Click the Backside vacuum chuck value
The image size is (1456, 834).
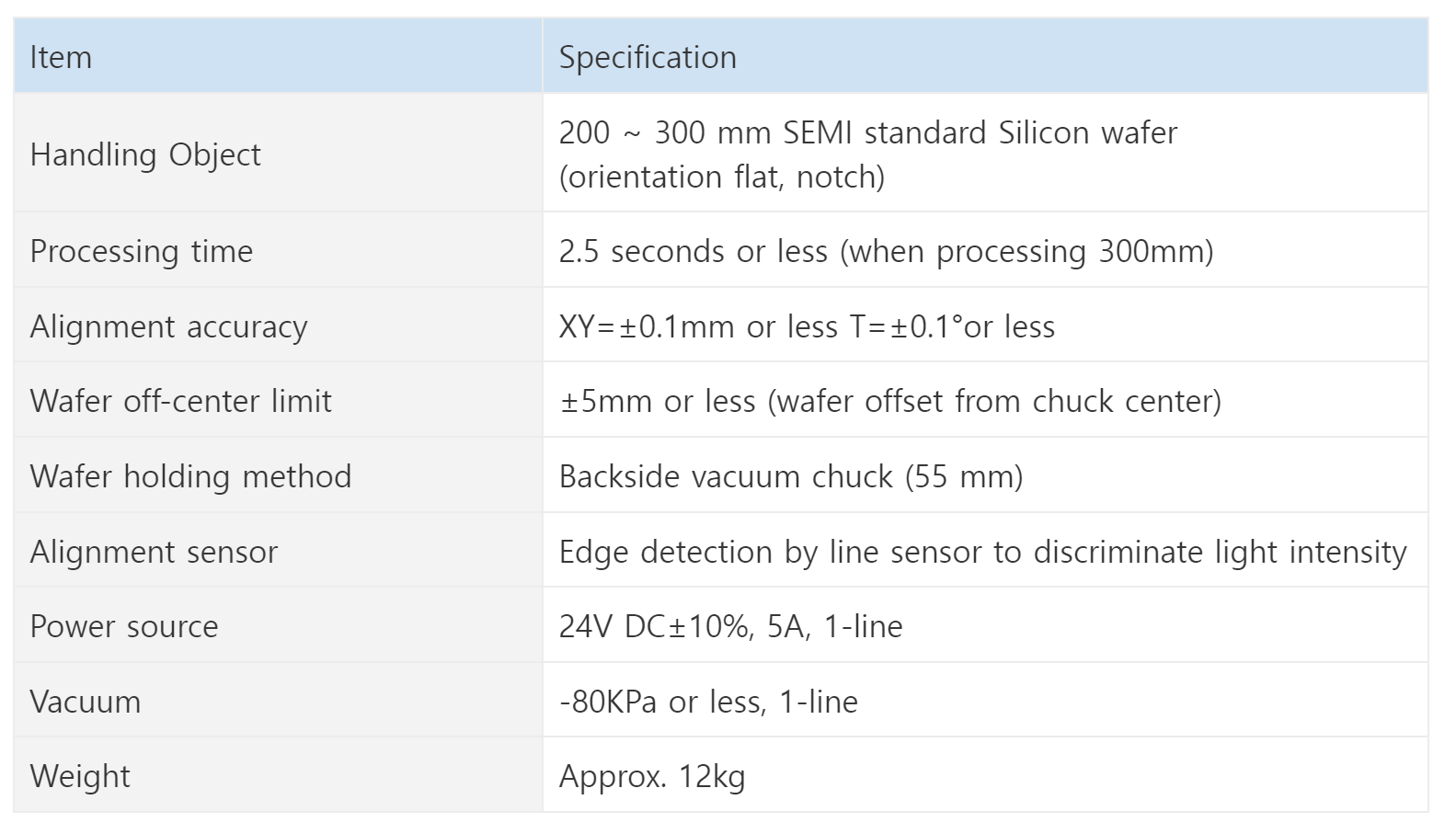click(x=791, y=476)
